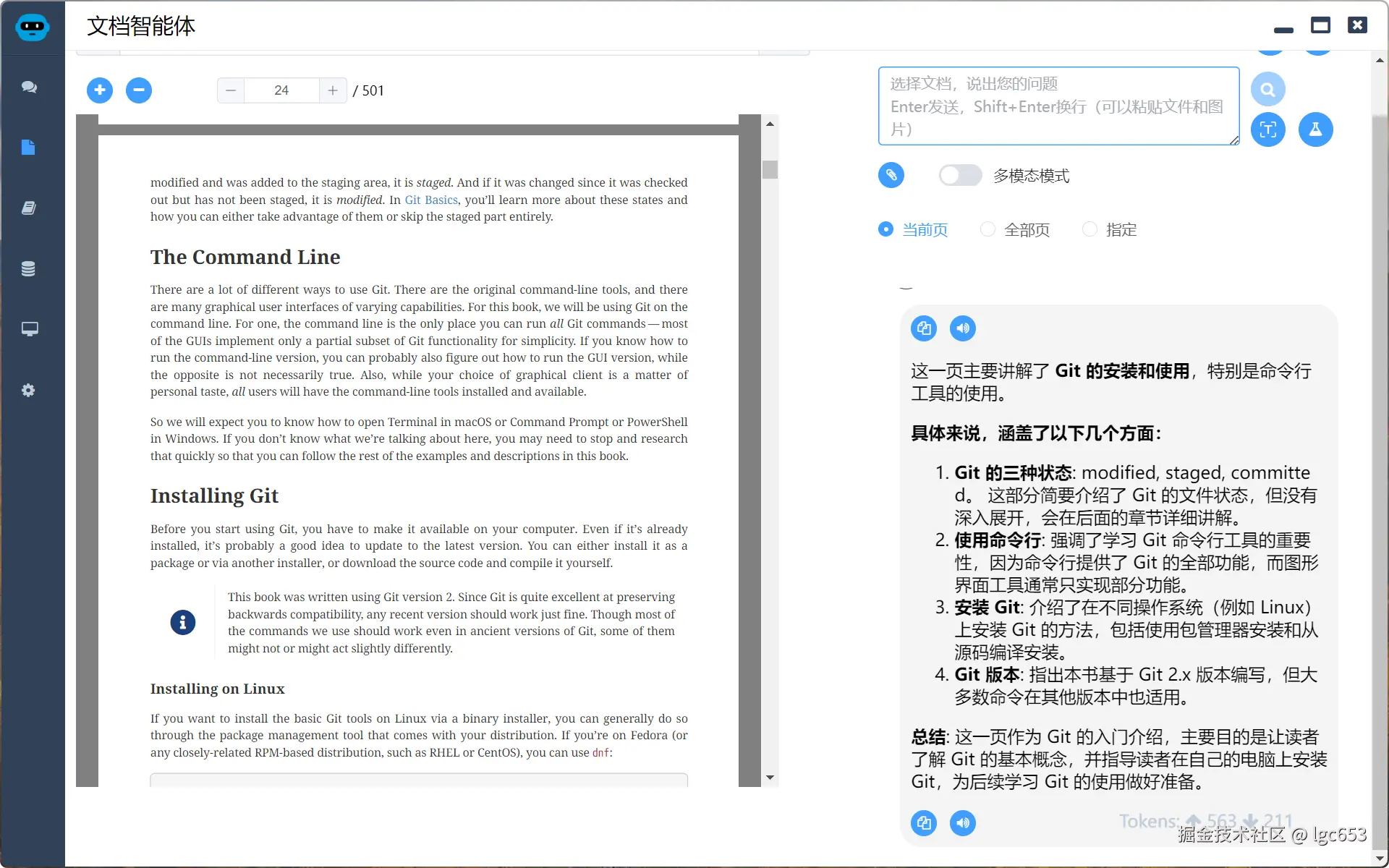This screenshot has height=868, width=1389.
Task: Select the 指定 radio option
Action: point(1092,229)
